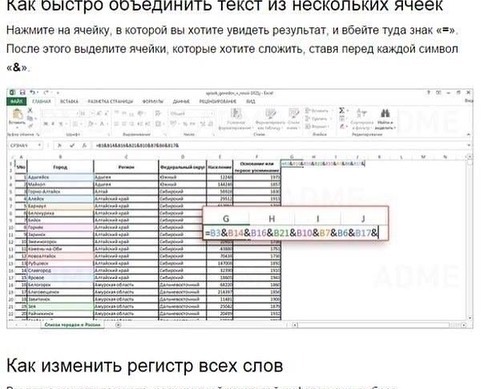This screenshot has width=484, height=389.
Task: Click the Insert Function fx icon
Action: point(85,145)
